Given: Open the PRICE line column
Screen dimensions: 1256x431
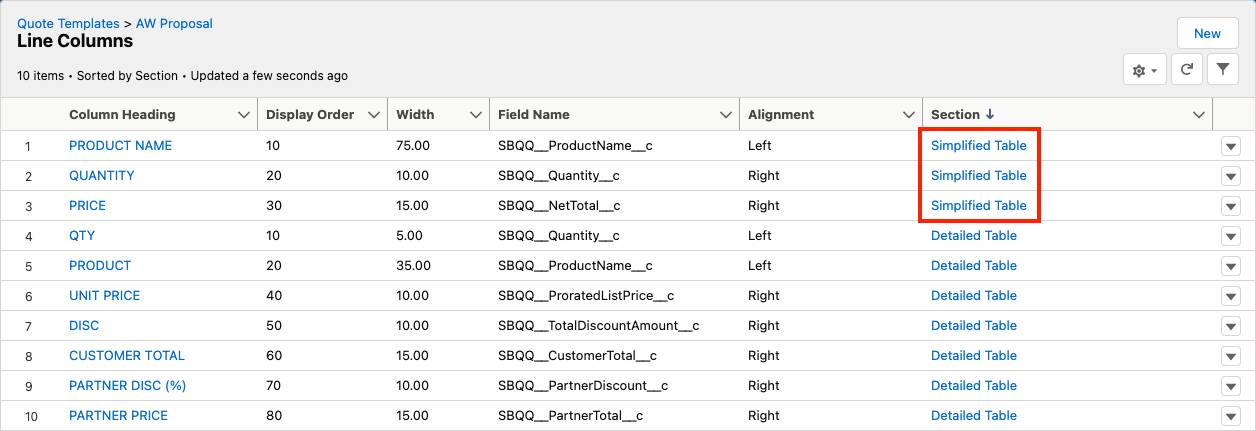Looking at the screenshot, I should point(87,206).
